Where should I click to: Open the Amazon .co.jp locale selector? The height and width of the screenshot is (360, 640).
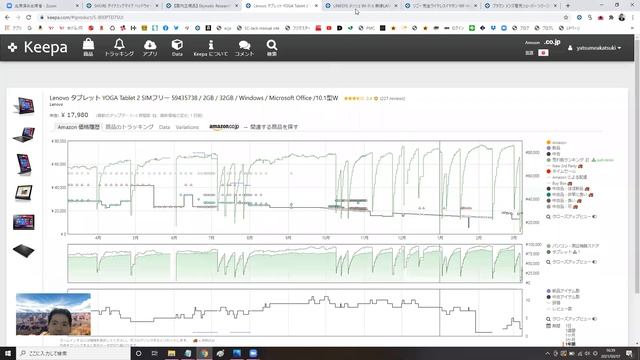point(542,42)
